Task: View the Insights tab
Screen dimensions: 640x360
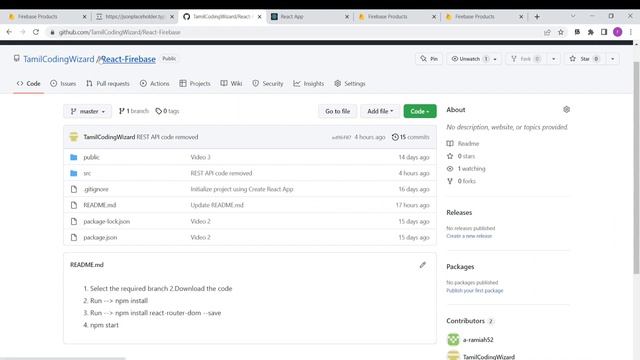Action: point(309,83)
